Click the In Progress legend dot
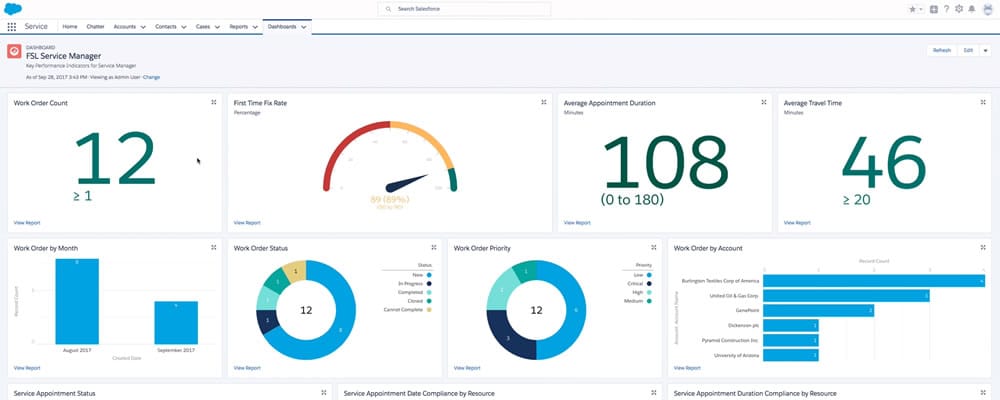This screenshot has height=400, width=1000. (x=429, y=283)
